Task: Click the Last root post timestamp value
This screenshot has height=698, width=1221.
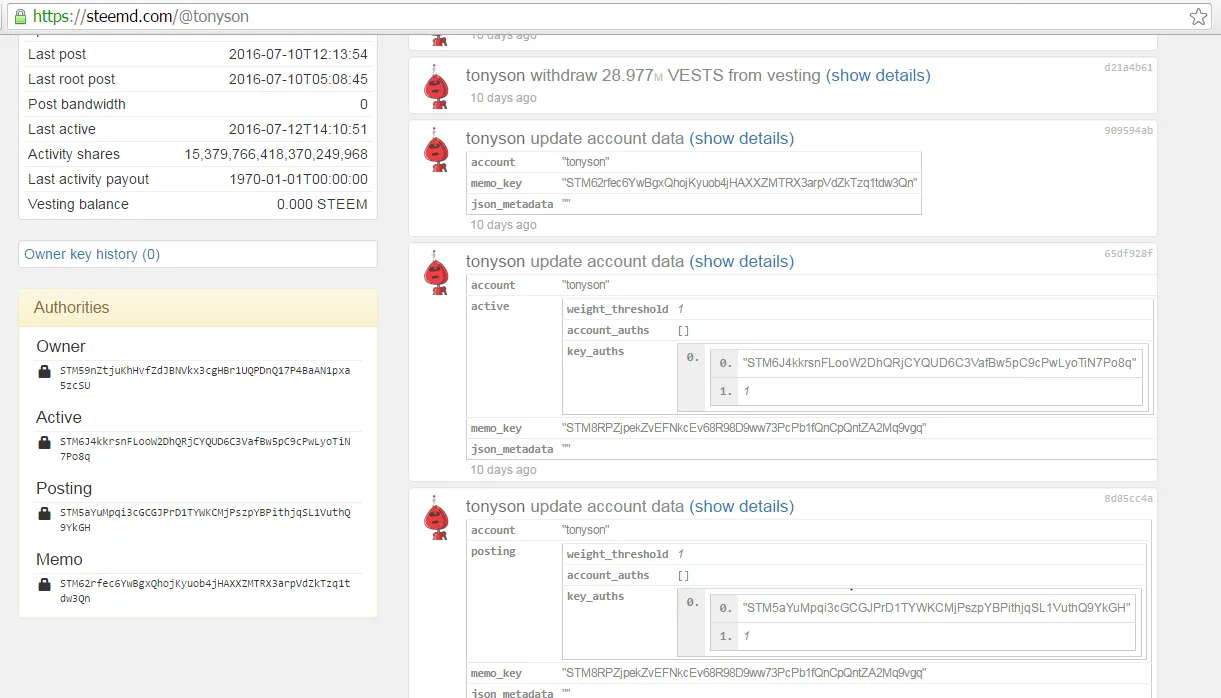Action: pyautogui.click(x=298, y=79)
